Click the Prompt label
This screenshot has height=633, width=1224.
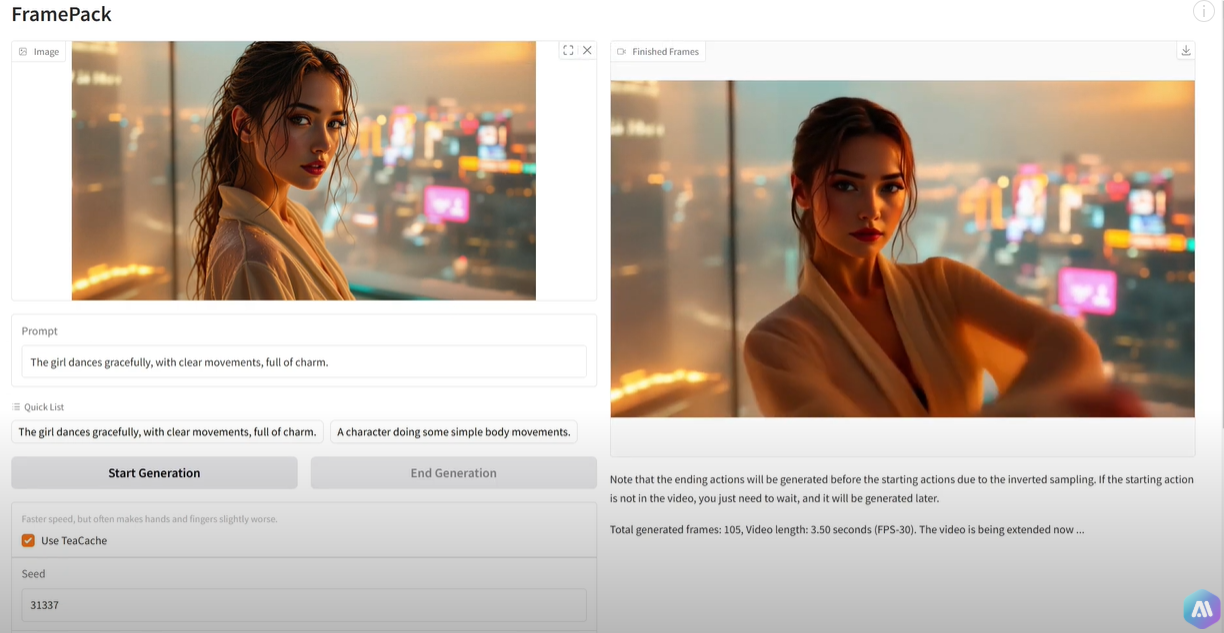(40, 331)
